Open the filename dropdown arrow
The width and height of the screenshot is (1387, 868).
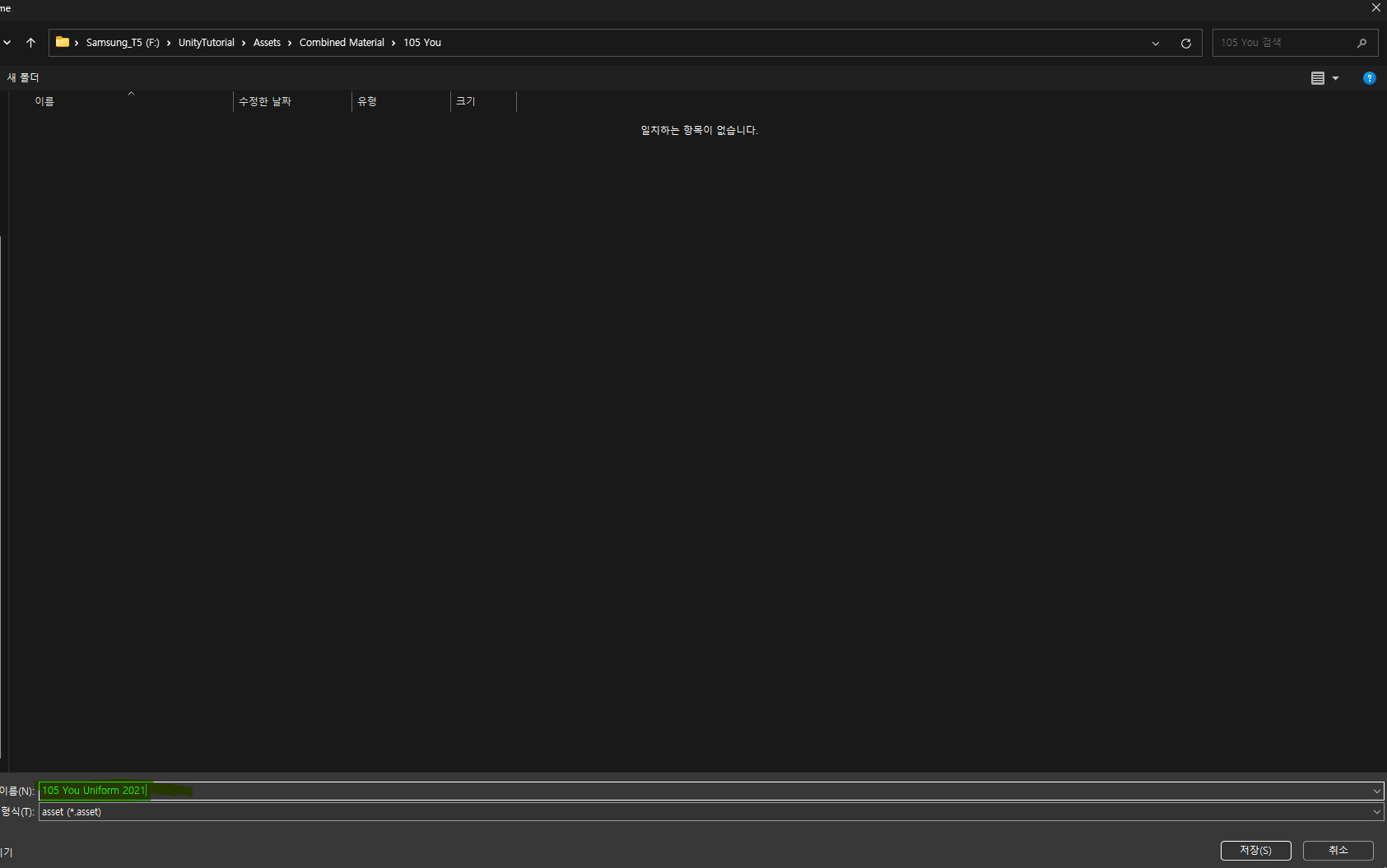(x=1376, y=791)
